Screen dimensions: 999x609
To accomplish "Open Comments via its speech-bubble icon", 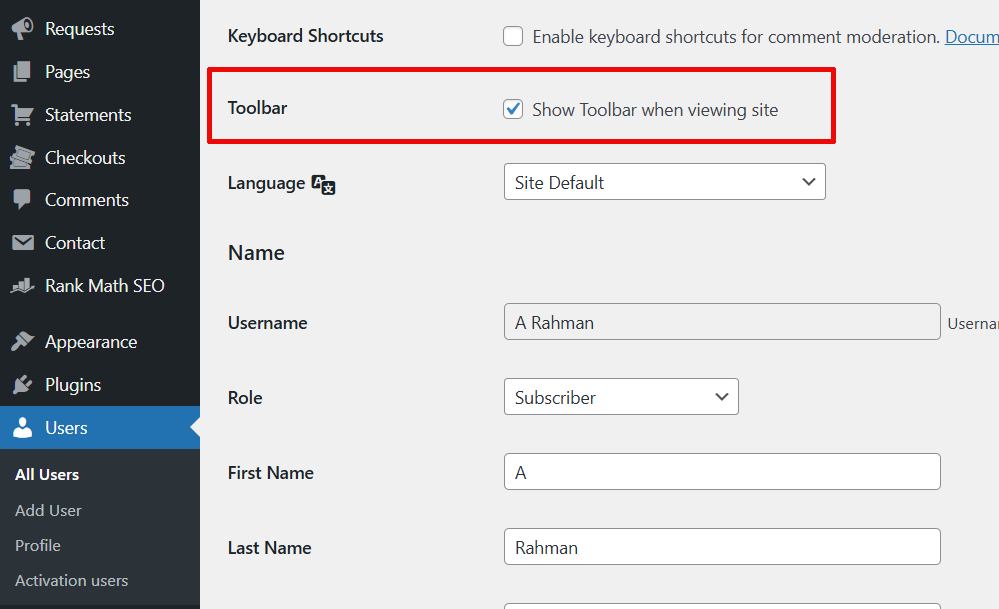I will pyautogui.click(x=22, y=199).
